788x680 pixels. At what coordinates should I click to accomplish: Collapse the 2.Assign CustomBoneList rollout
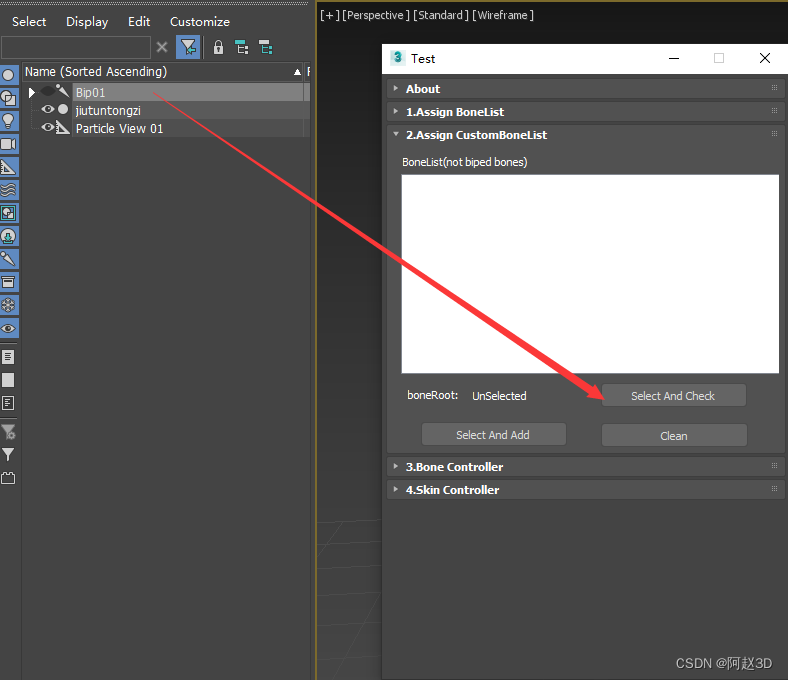tap(396, 134)
